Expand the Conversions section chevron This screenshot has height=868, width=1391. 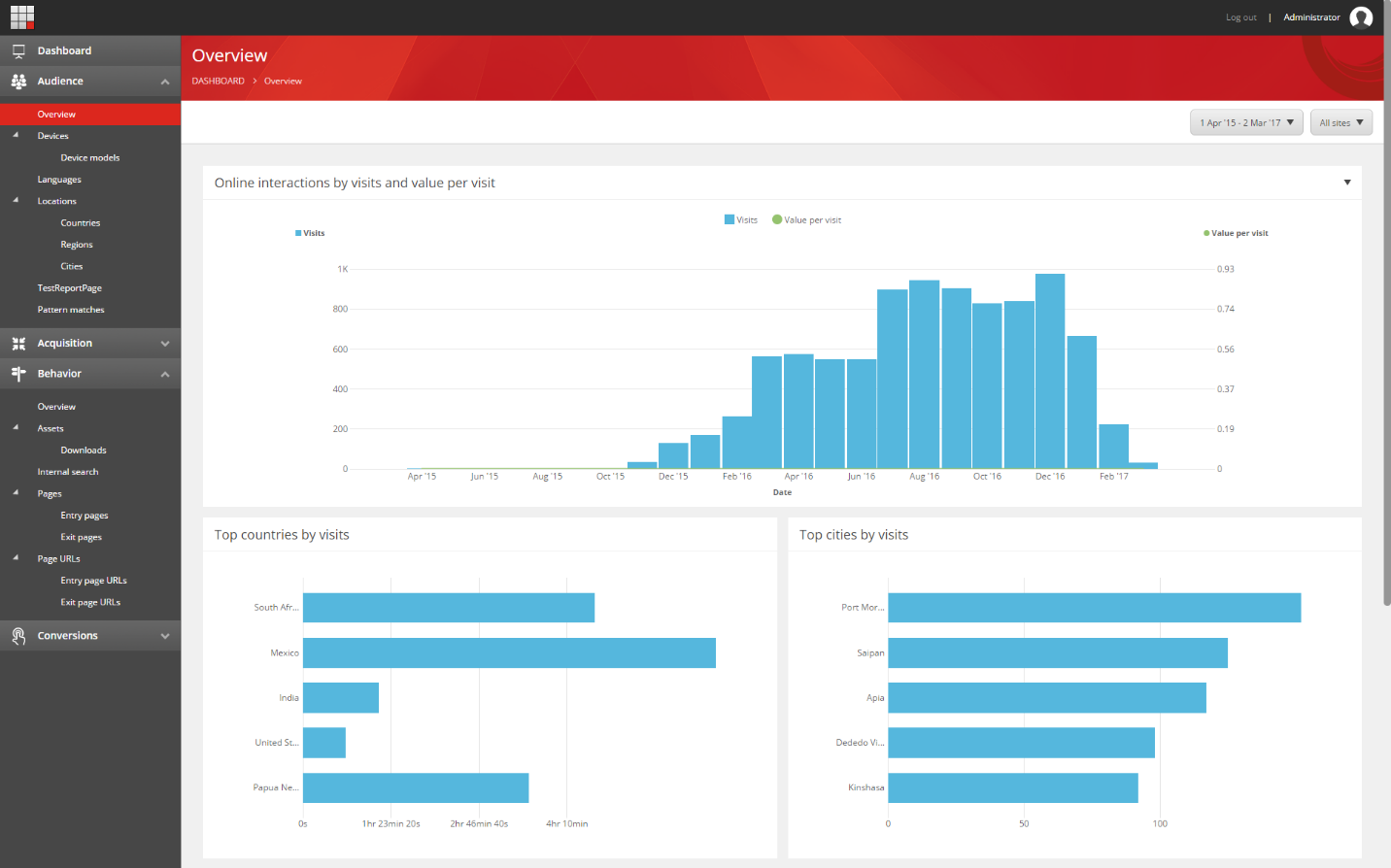165,636
